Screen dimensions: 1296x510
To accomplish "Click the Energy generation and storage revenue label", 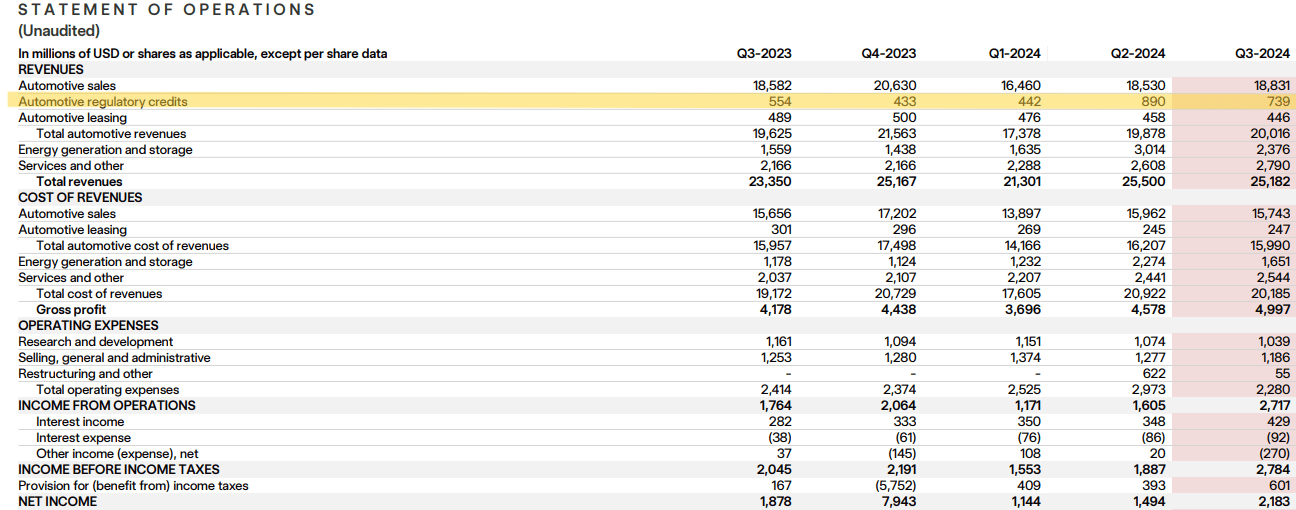I will tap(105, 150).
